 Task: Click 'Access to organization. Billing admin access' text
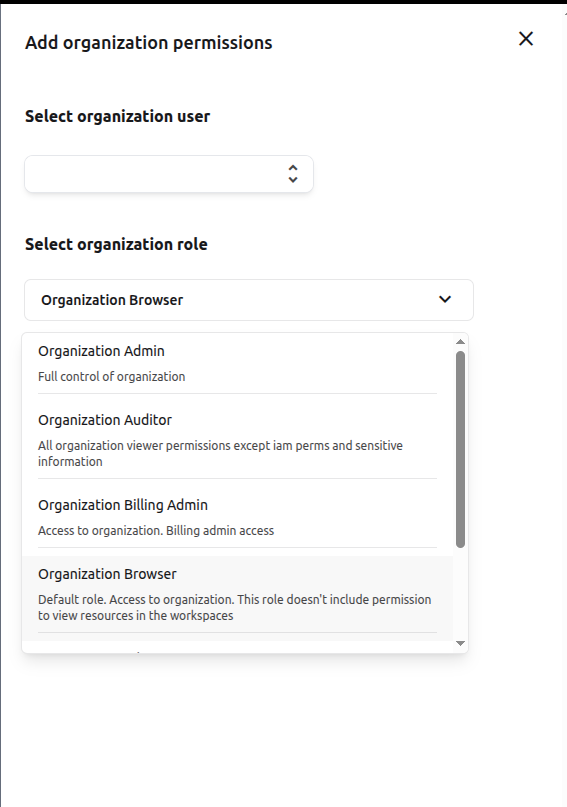point(156,531)
